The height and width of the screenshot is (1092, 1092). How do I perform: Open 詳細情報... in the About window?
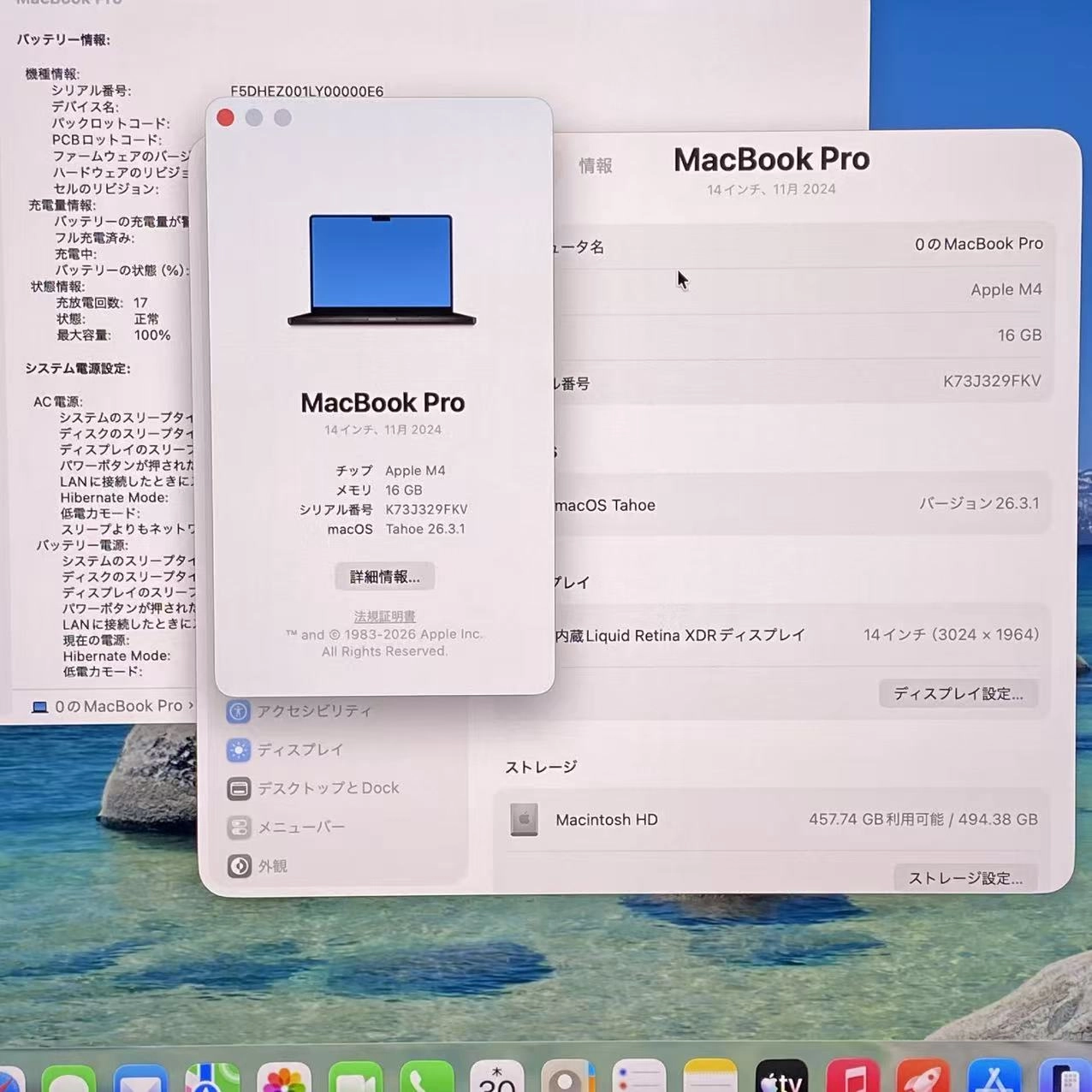(384, 577)
